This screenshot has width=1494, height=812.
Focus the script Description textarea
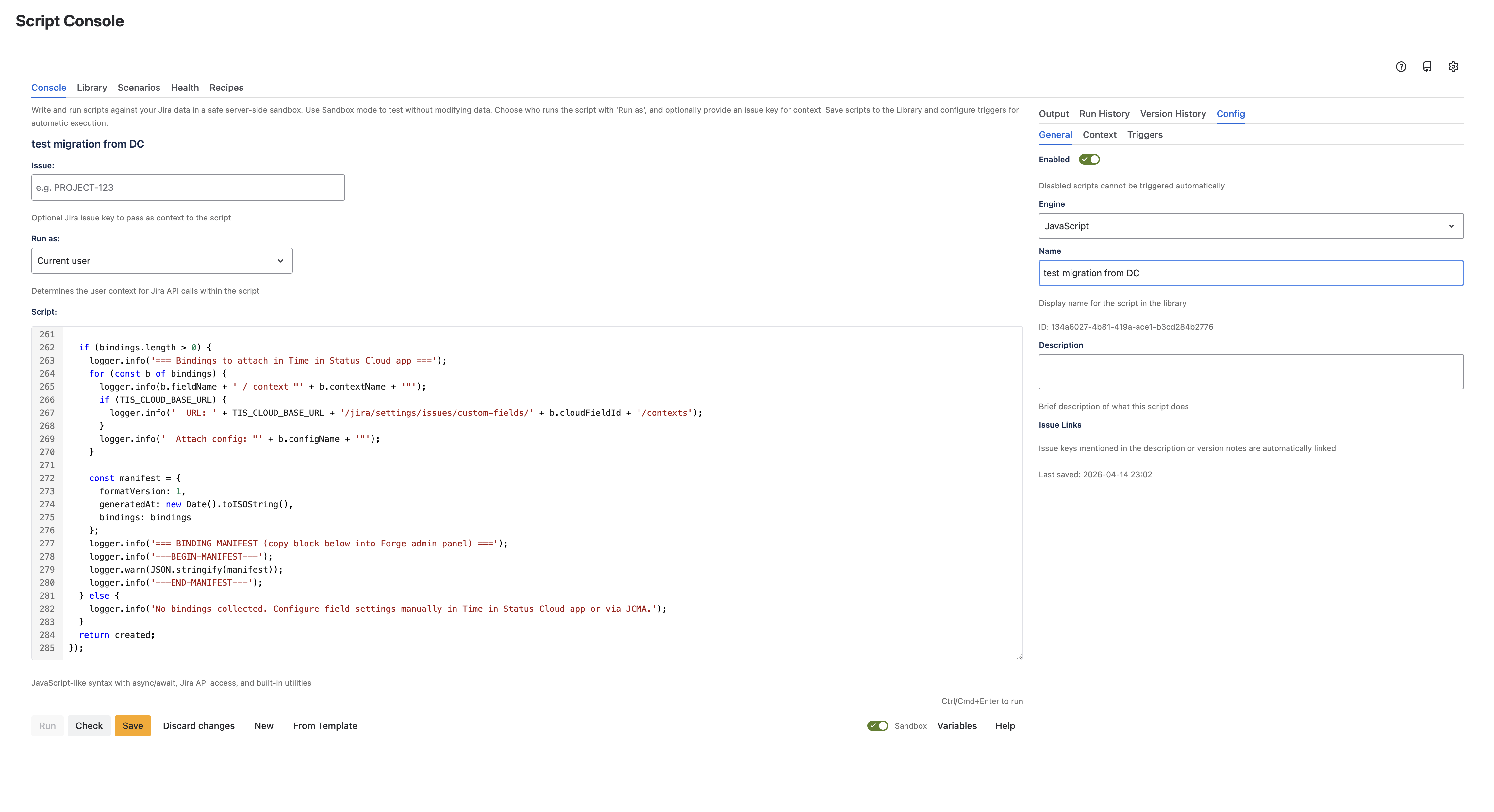pos(1251,371)
